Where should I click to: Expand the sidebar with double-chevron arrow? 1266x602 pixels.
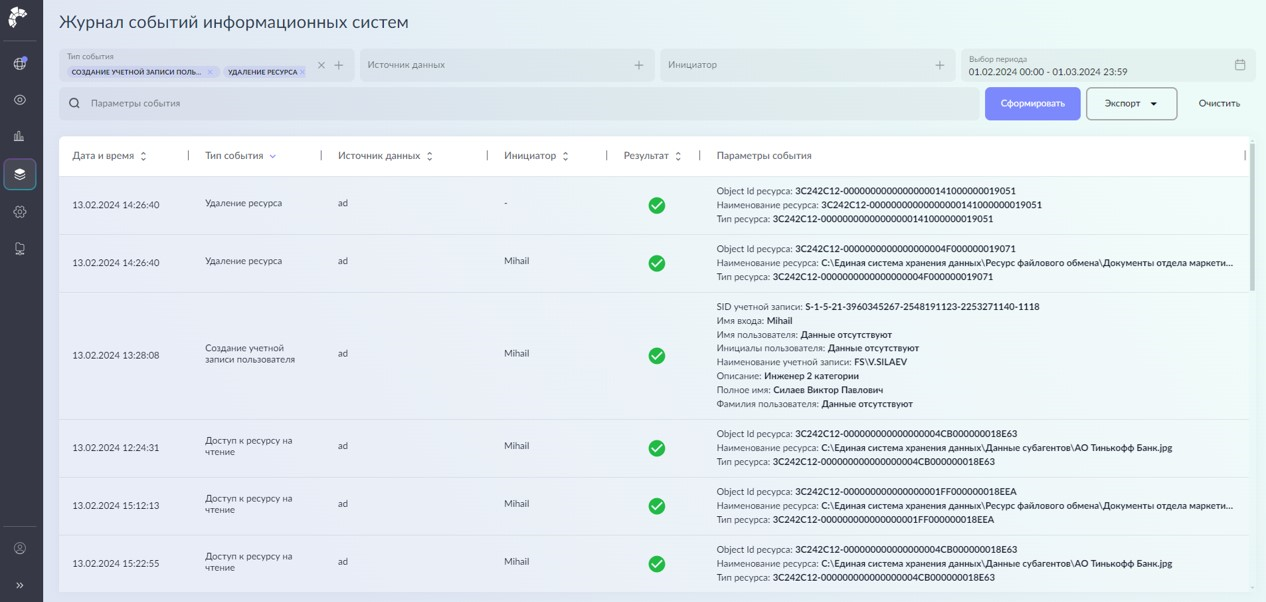[x=20, y=585]
